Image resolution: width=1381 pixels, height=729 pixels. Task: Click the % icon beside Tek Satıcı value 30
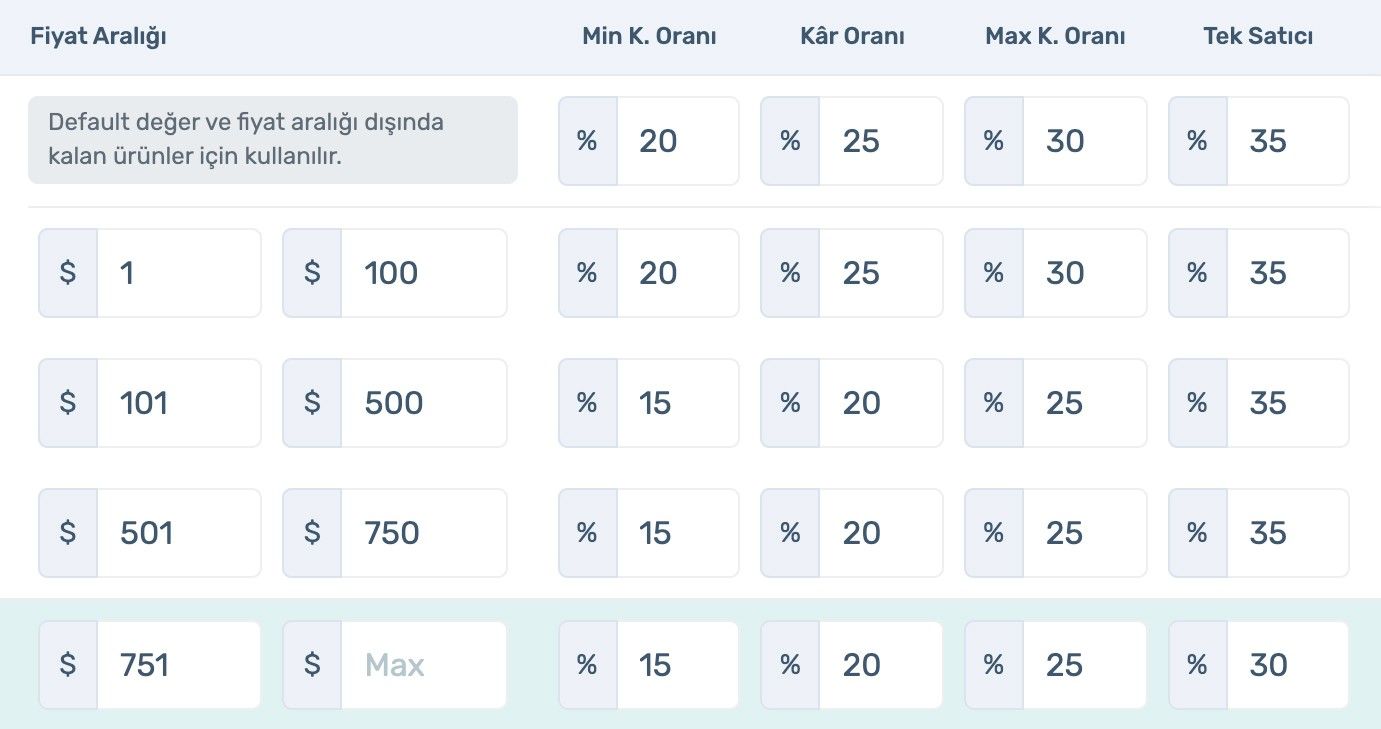(x=1196, y=664)
